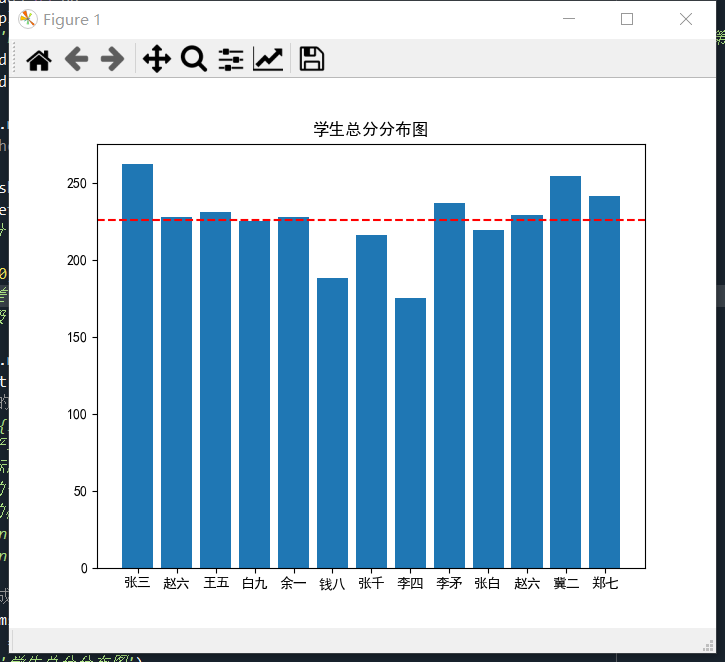
Task: Click the x-axis label 冀二
Action: [x=566, y=583]
